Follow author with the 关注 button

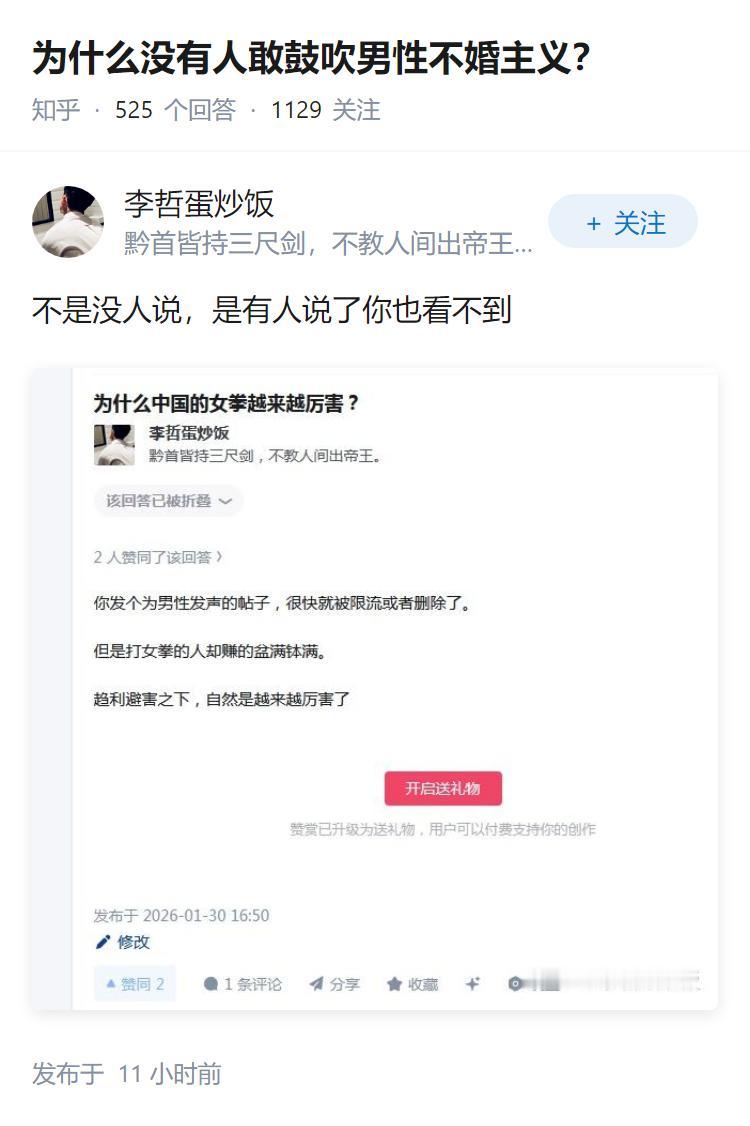click(x=623, y=222)
